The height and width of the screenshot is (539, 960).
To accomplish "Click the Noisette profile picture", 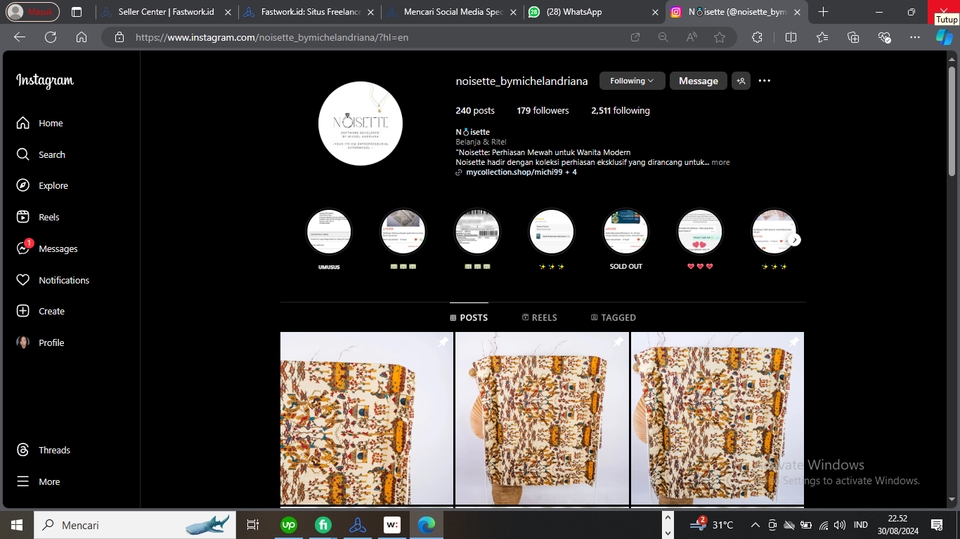I will click(361, 124).
